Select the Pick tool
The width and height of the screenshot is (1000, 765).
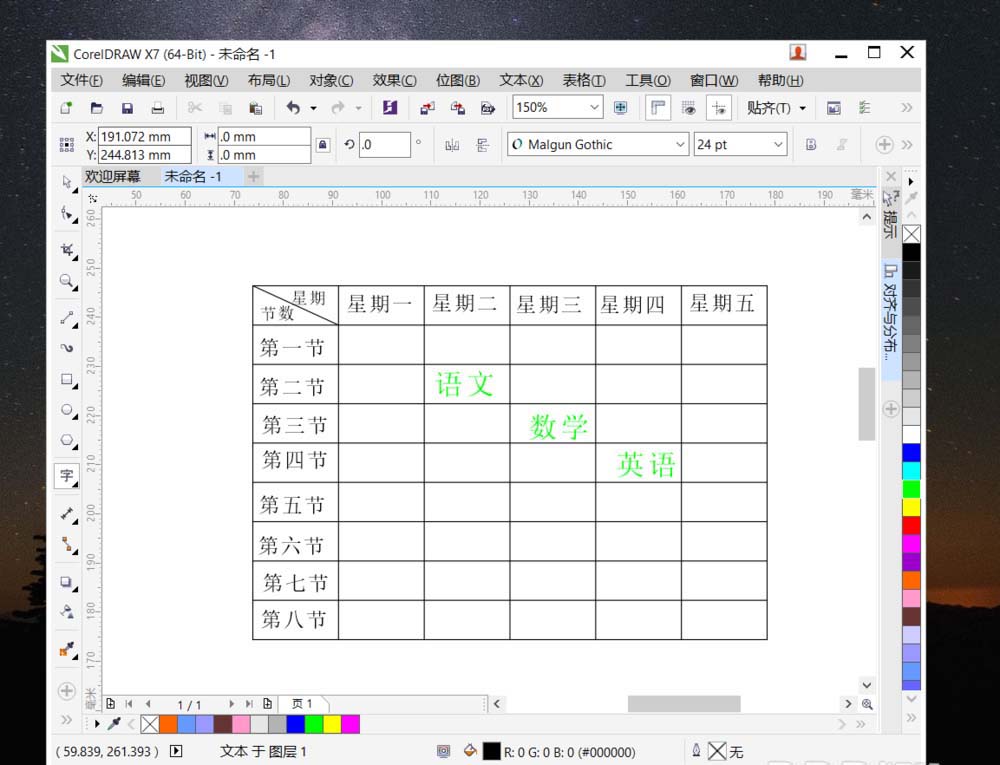tap(66, 183)
